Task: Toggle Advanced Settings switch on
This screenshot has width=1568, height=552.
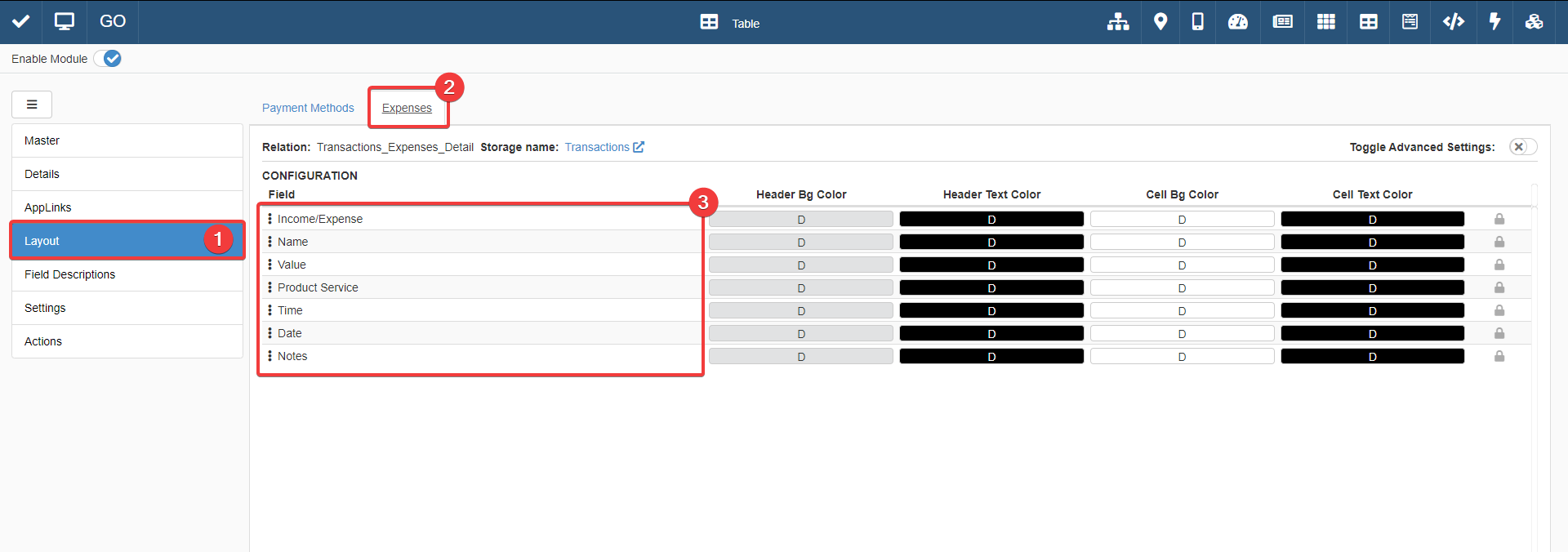Action: click(1522, 147)
